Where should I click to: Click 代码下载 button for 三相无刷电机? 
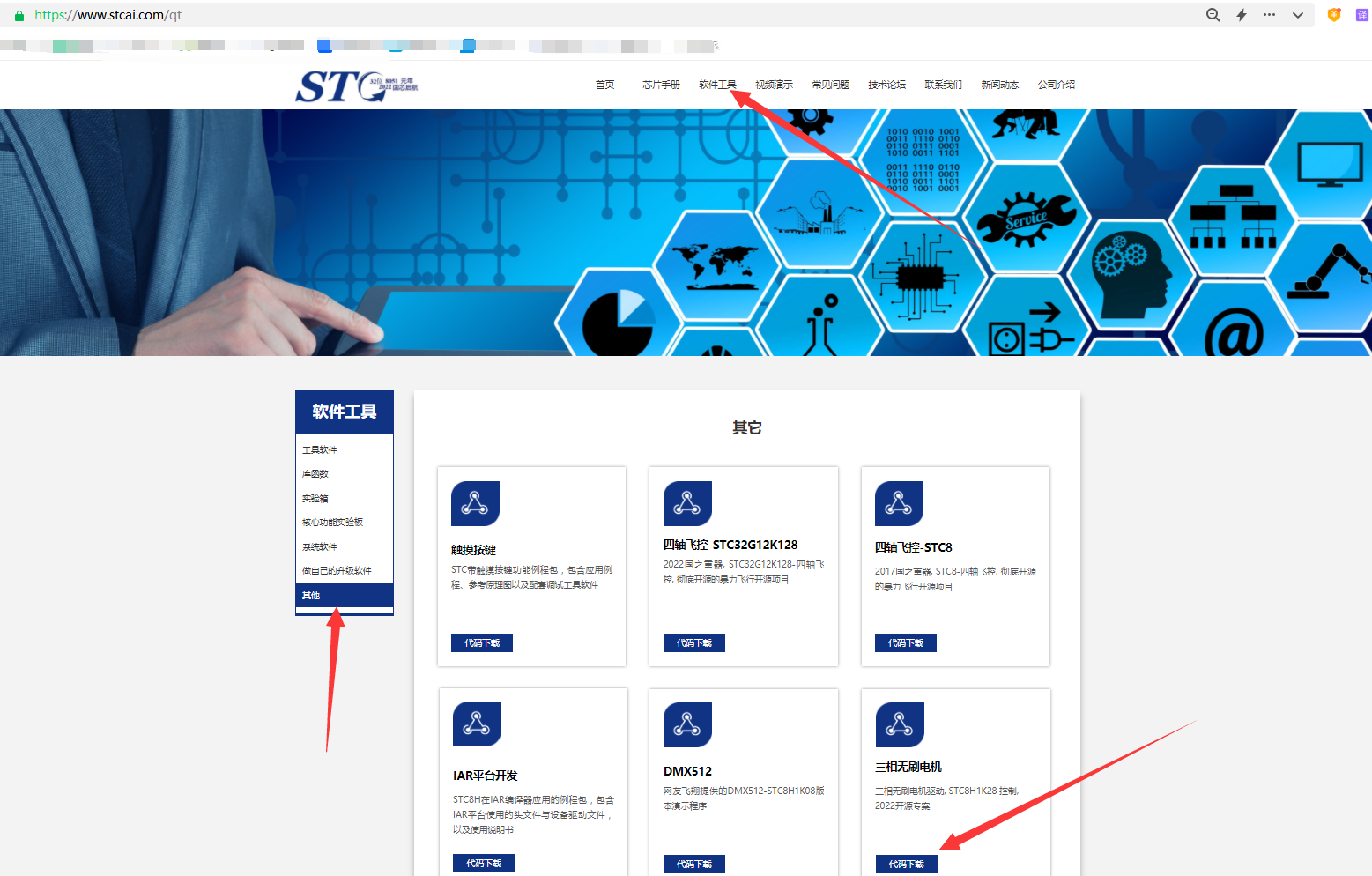click(x=907, y=865)
